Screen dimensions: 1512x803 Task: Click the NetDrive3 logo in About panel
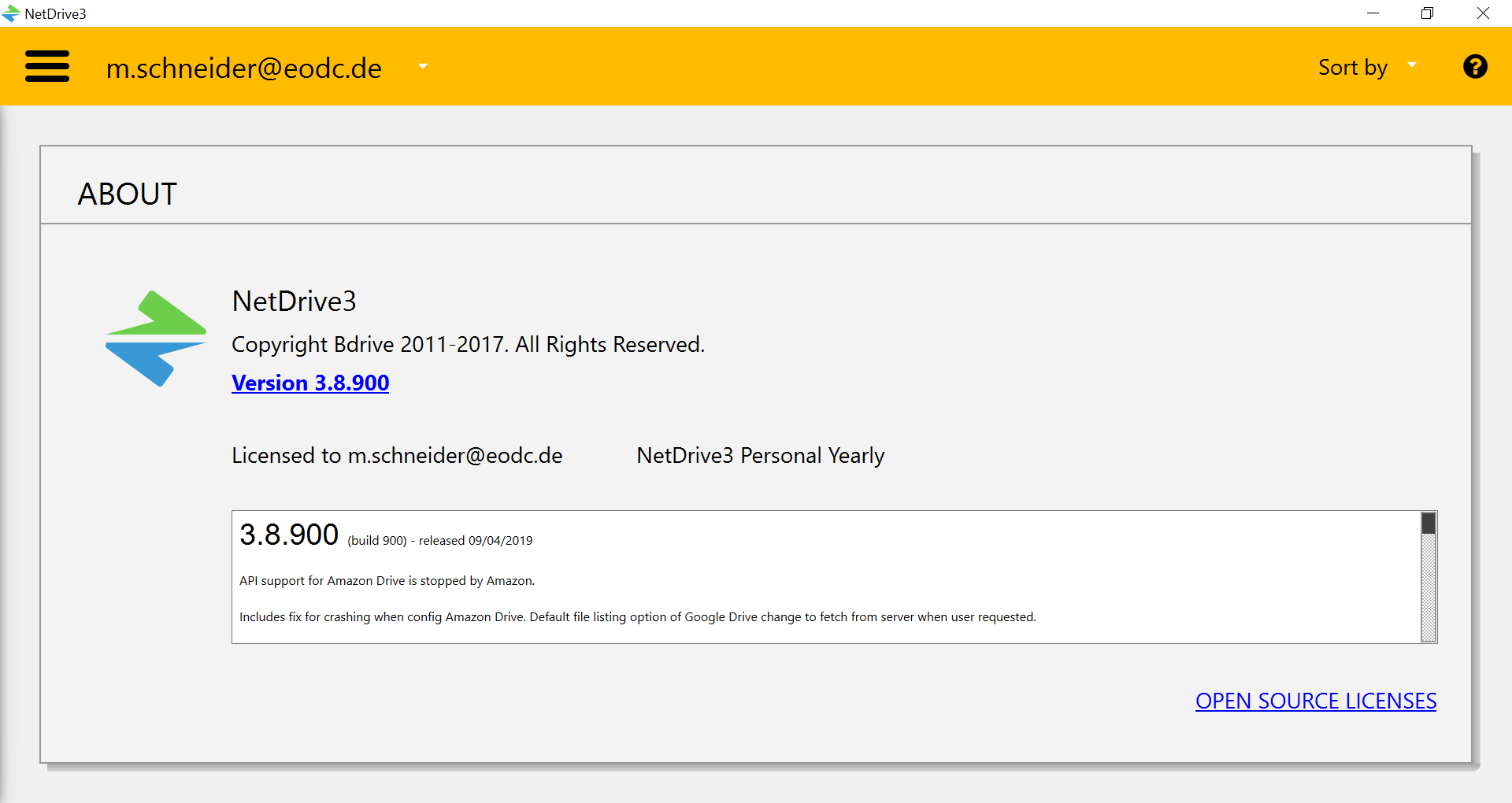(x=156, y=339)
